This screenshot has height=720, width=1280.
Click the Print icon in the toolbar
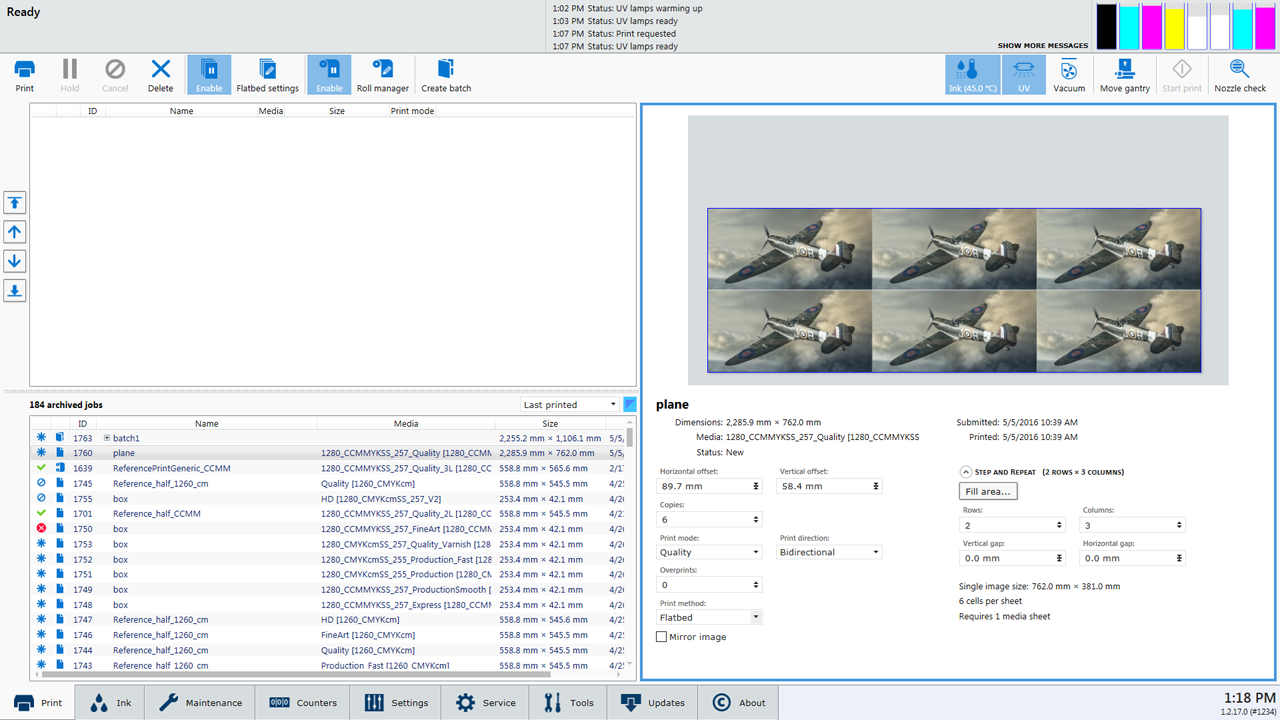(x=24, y=75)
